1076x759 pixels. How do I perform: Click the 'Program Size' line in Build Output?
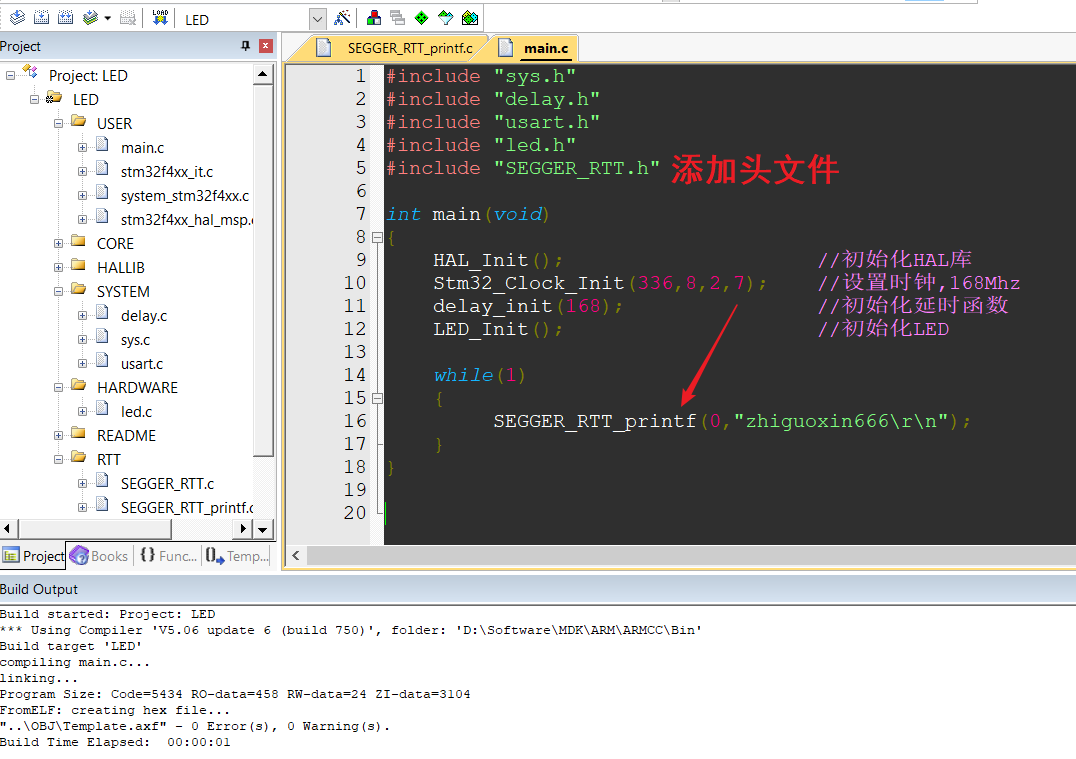tap(235, 694)
